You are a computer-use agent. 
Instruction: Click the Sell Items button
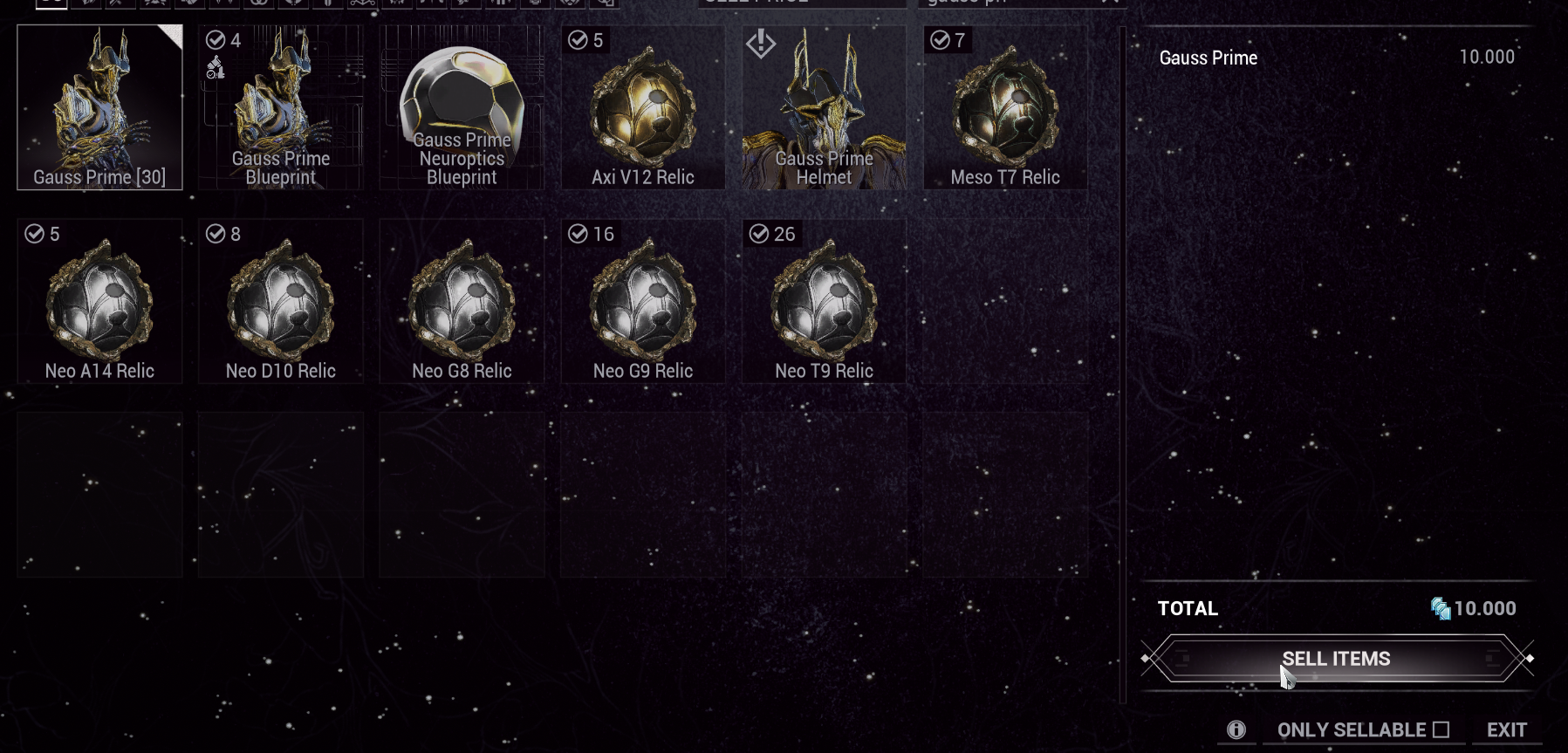(1336, 659)
